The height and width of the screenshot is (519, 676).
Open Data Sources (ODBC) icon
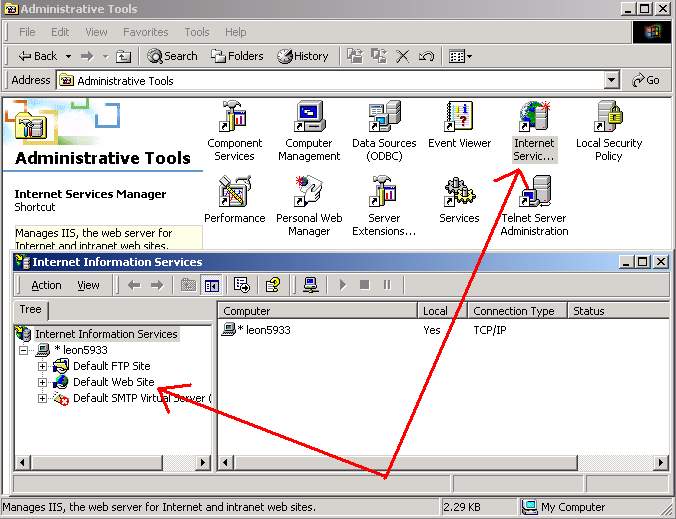point(384,119)
